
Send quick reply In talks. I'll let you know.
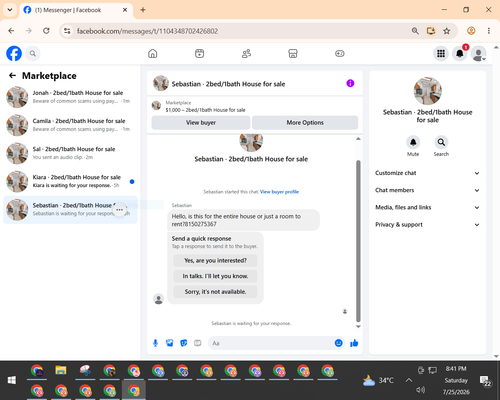pyautogui.click(x=215, y=276)
